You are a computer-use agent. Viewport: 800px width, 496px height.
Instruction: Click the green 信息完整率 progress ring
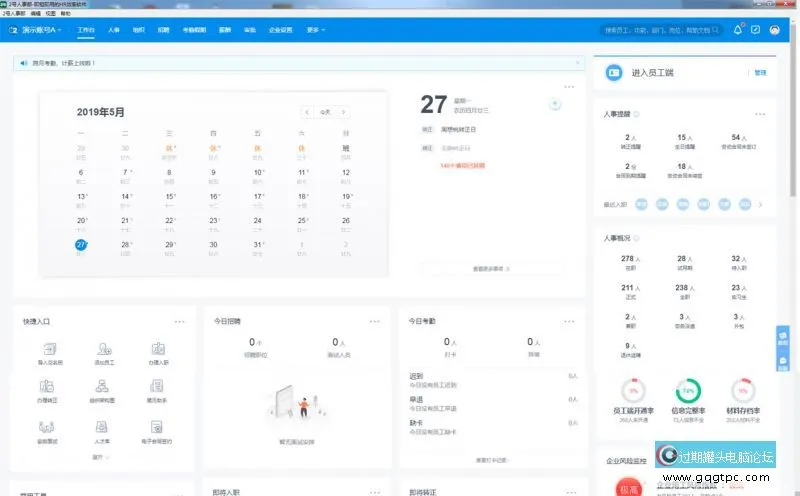point(688,391)
